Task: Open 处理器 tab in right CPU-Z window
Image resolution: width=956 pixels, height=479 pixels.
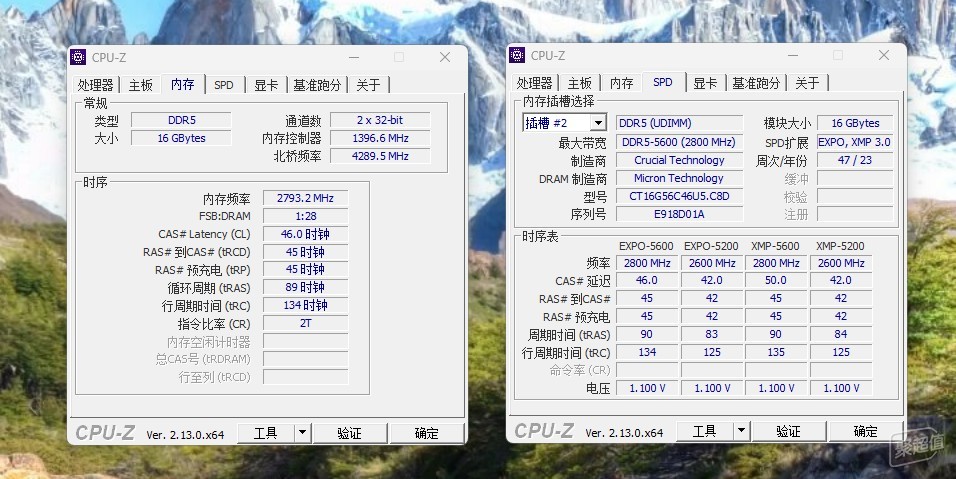Action: (534, 83)
